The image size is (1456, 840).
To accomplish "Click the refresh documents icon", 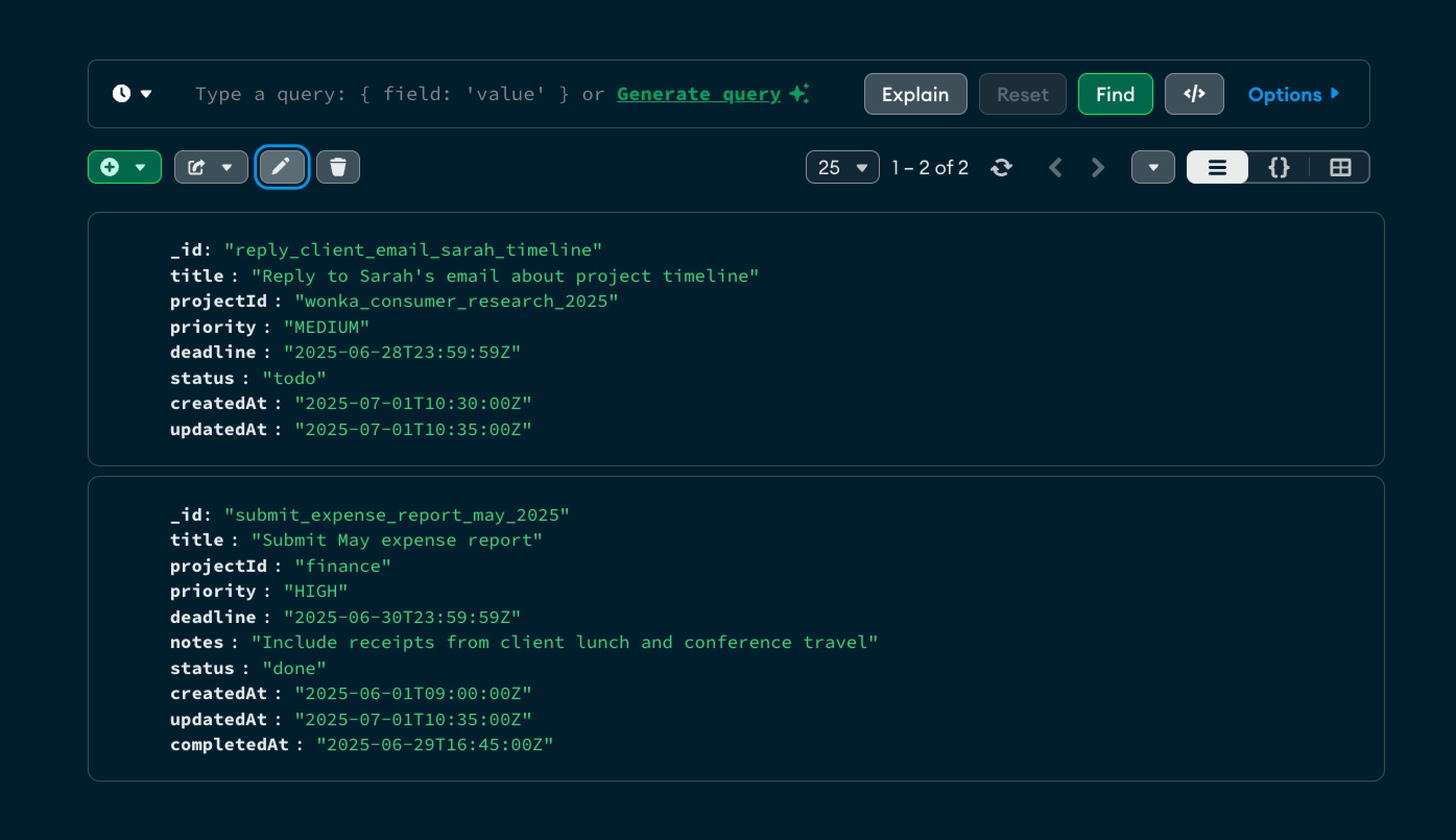I will [x=1001, y=168].
